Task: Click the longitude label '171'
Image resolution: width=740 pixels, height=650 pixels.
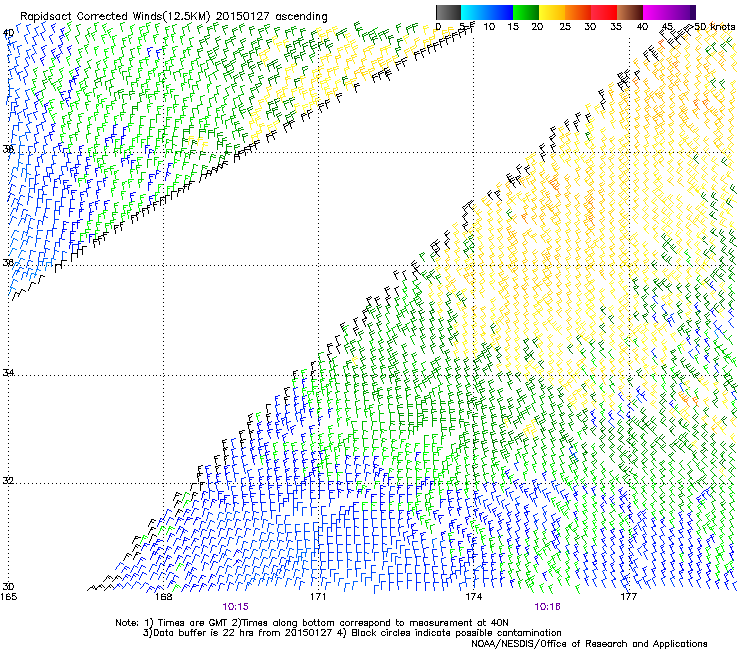Action: 318,597
